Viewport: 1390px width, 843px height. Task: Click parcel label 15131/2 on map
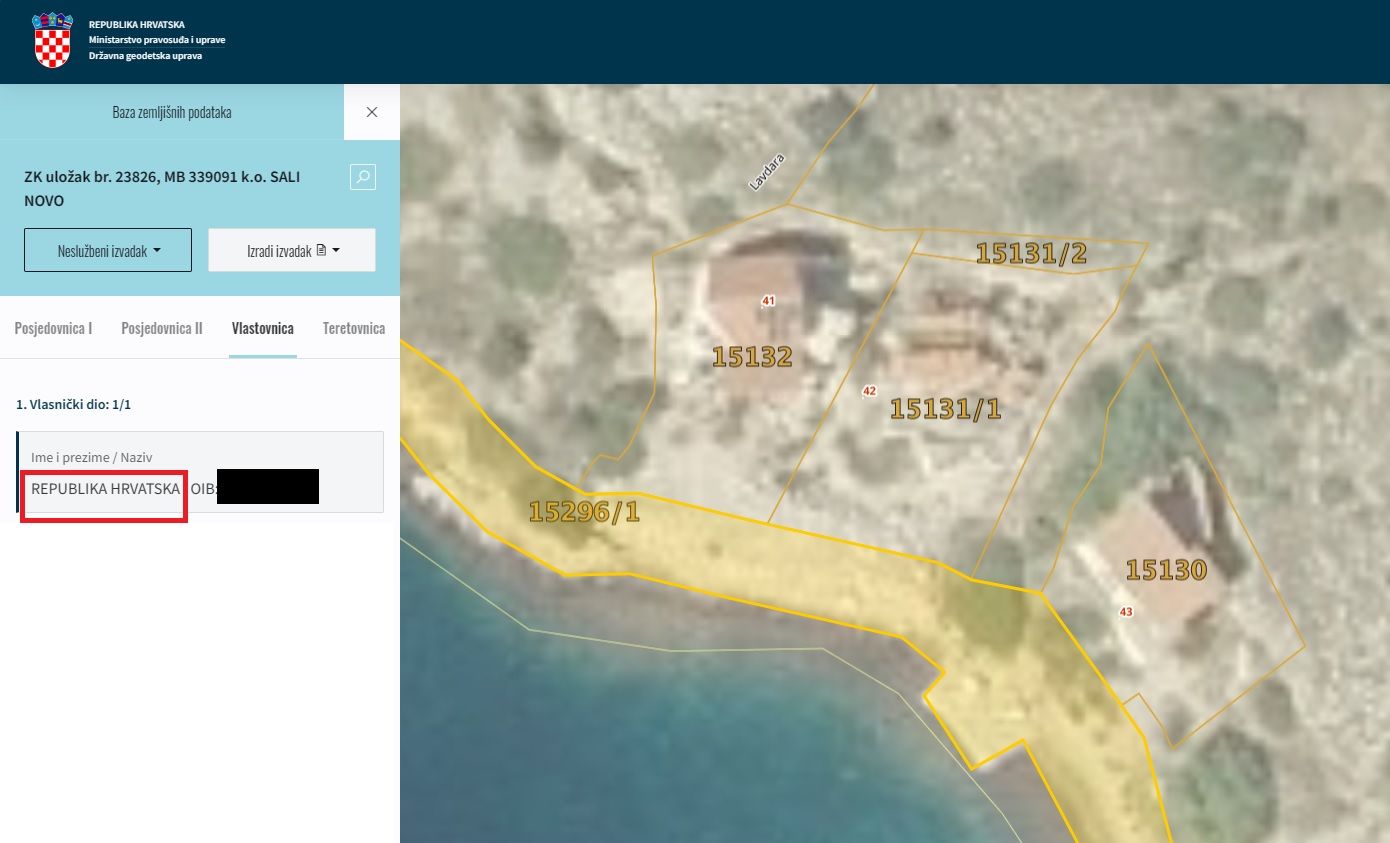point(1030,254)
